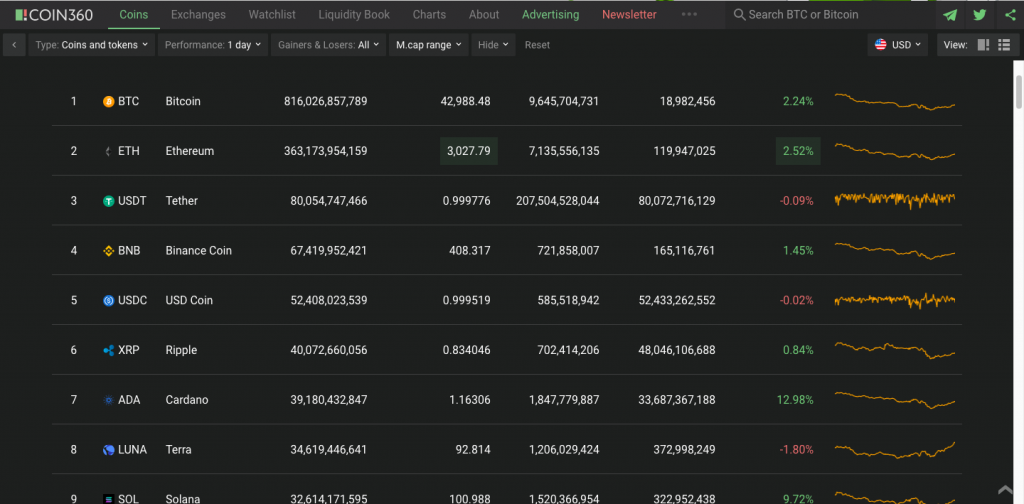
Task: Click the XRP coin icon
Action: [x=108, y=351]
